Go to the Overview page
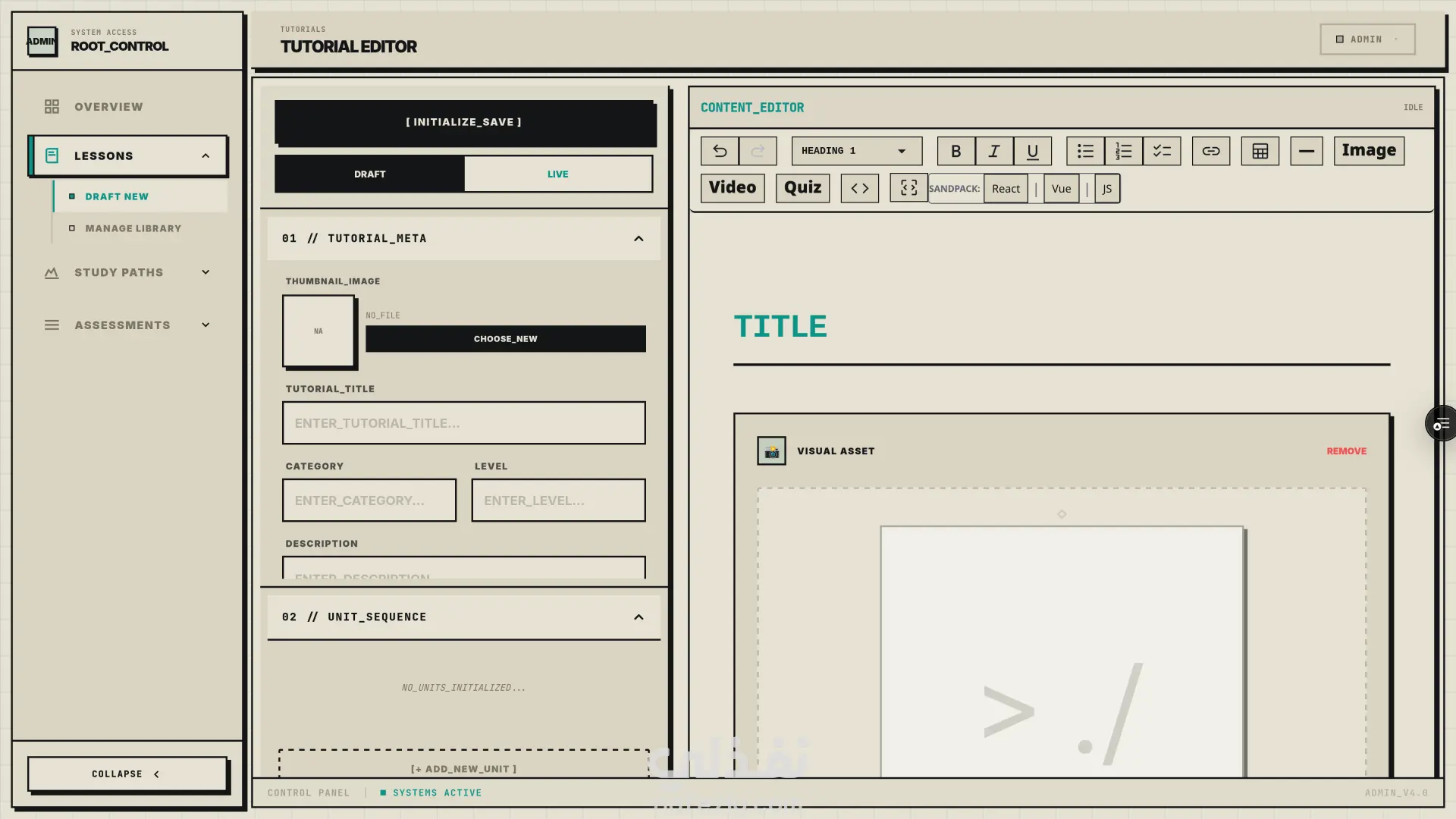The image size is (1456, 819). (108, 107)
